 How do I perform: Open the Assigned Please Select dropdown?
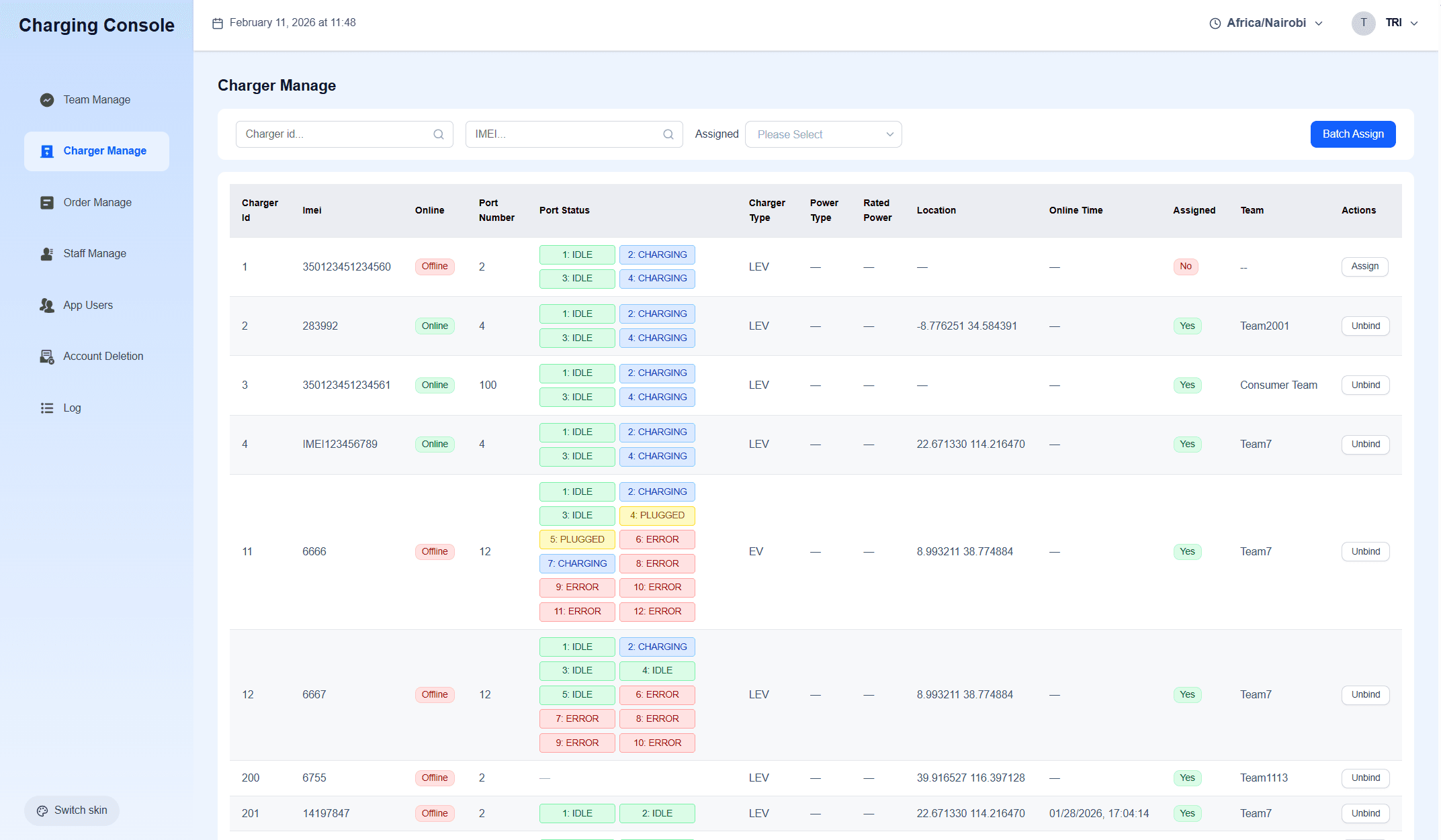(823, 134)
